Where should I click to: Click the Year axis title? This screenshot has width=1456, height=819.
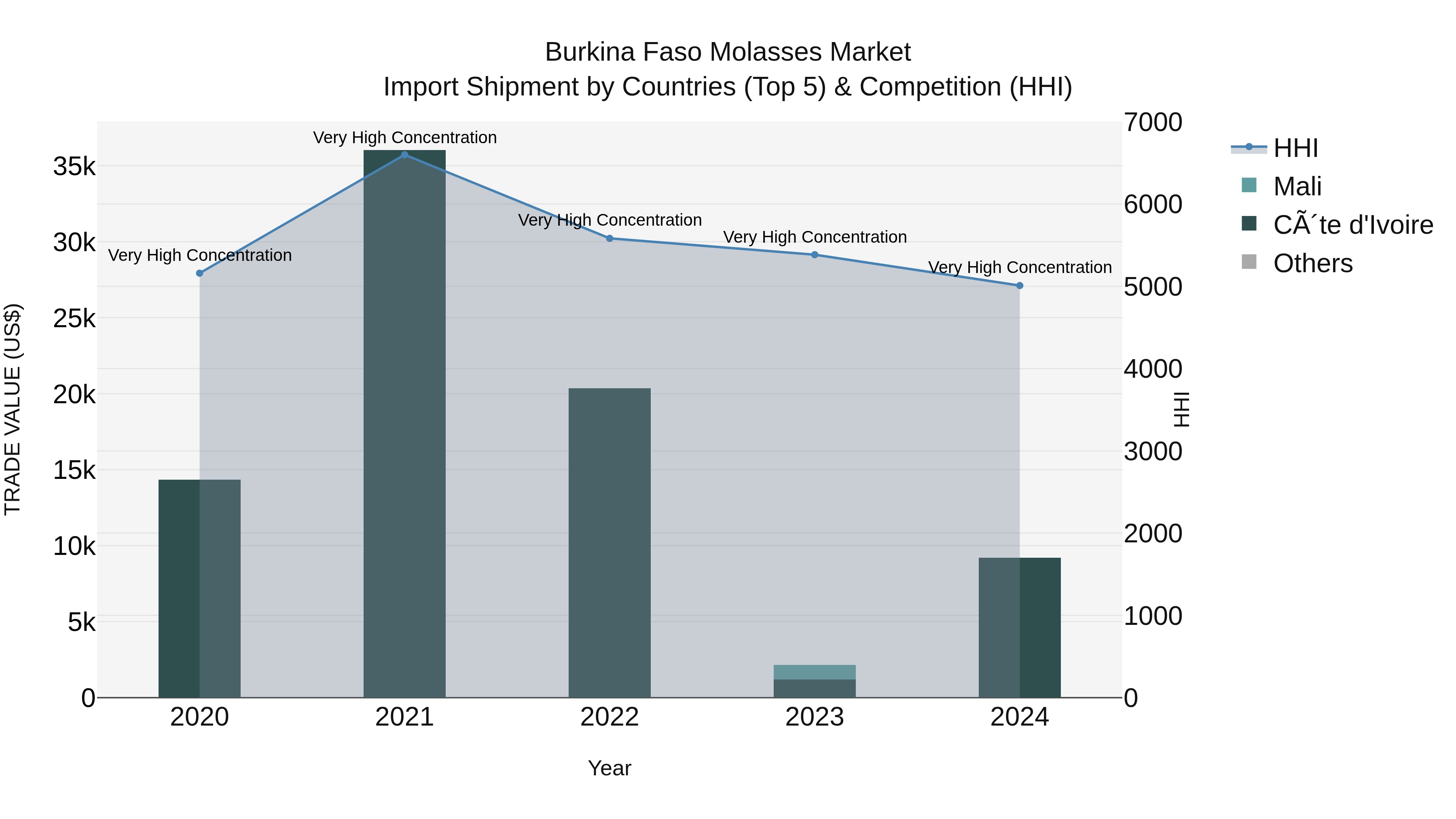pyautogui.click(x=609, y=769)
